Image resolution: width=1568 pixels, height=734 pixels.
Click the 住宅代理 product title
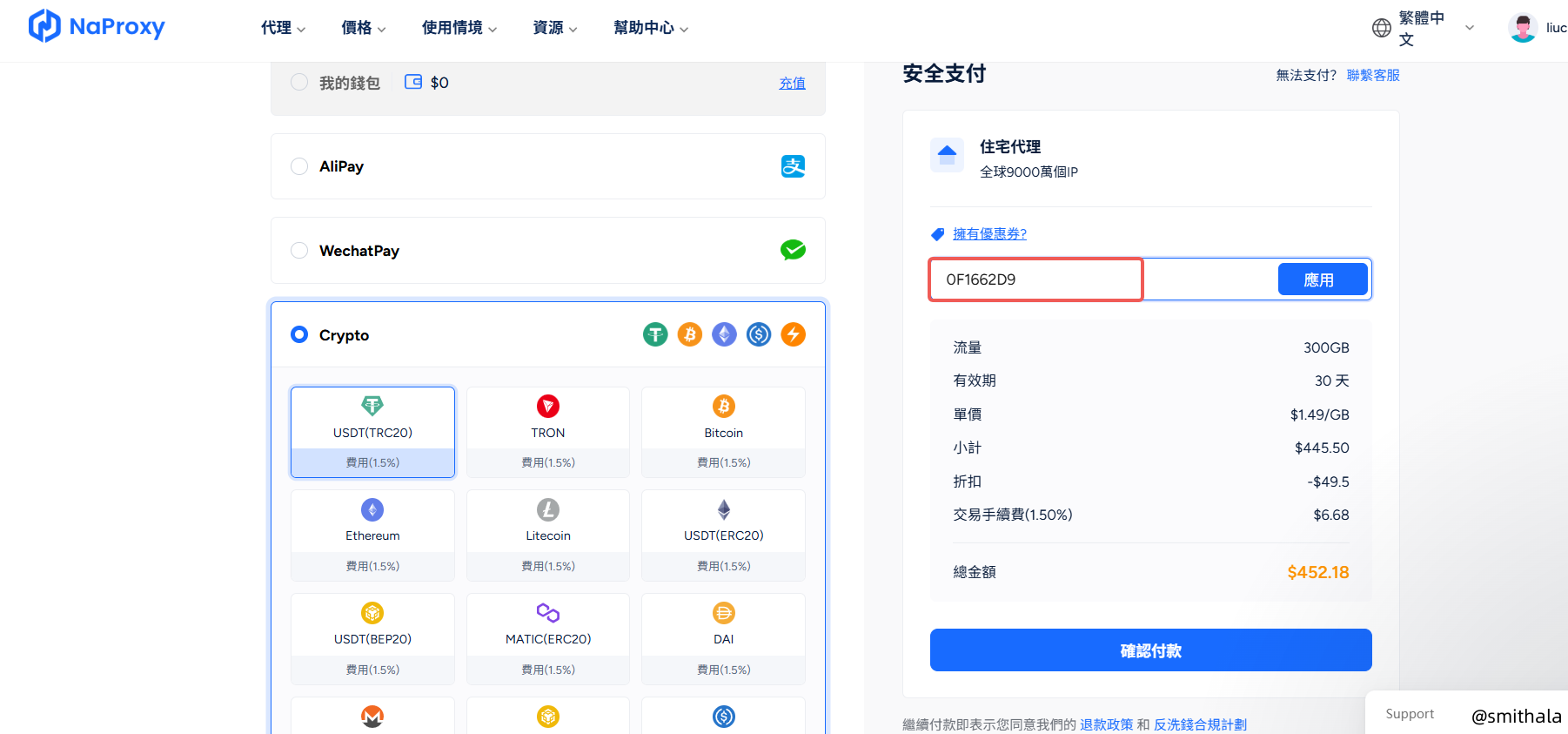pos(1010,146)
